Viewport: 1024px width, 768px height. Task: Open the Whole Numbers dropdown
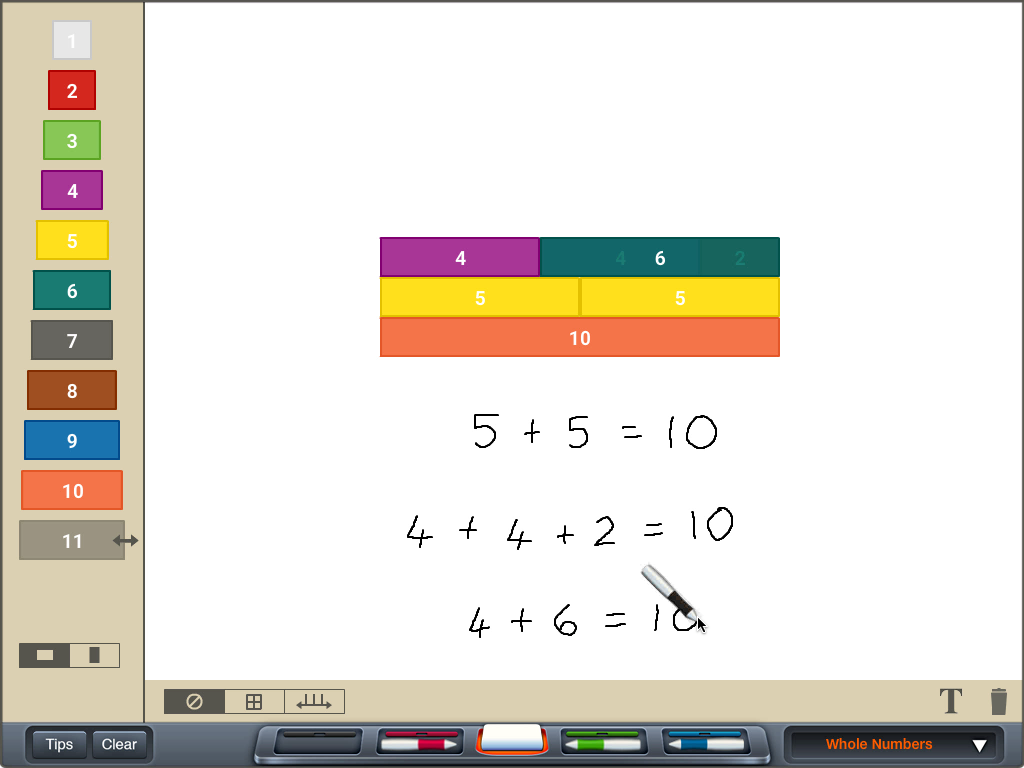coord(892,744)
